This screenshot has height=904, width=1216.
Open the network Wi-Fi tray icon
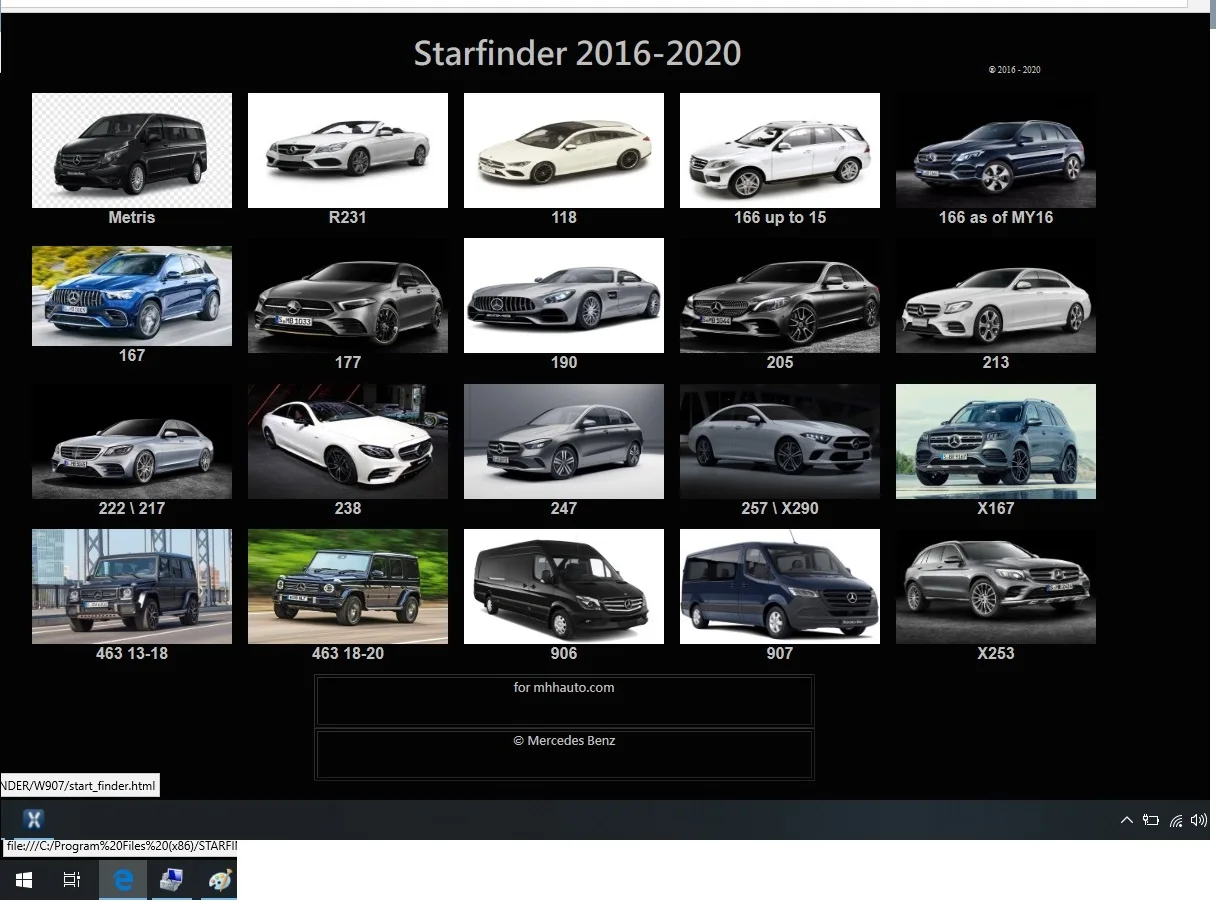pyautogui.click(x=1176, y=820)
